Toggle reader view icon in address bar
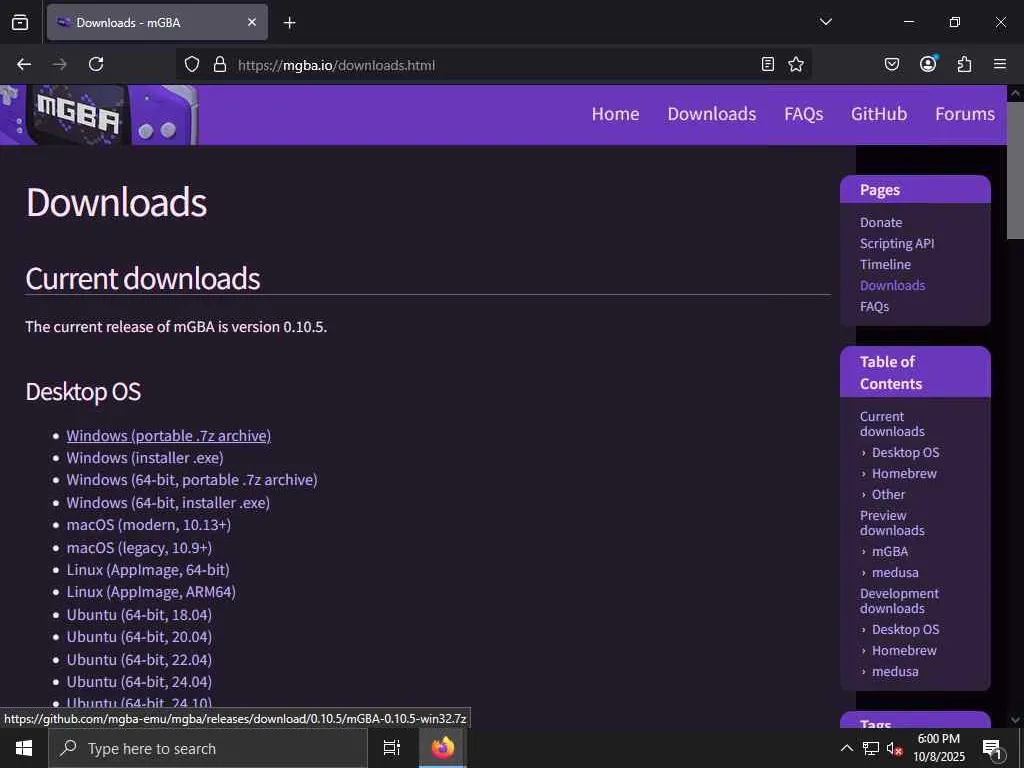1024x768 pixels. click(x=768, y=64)
